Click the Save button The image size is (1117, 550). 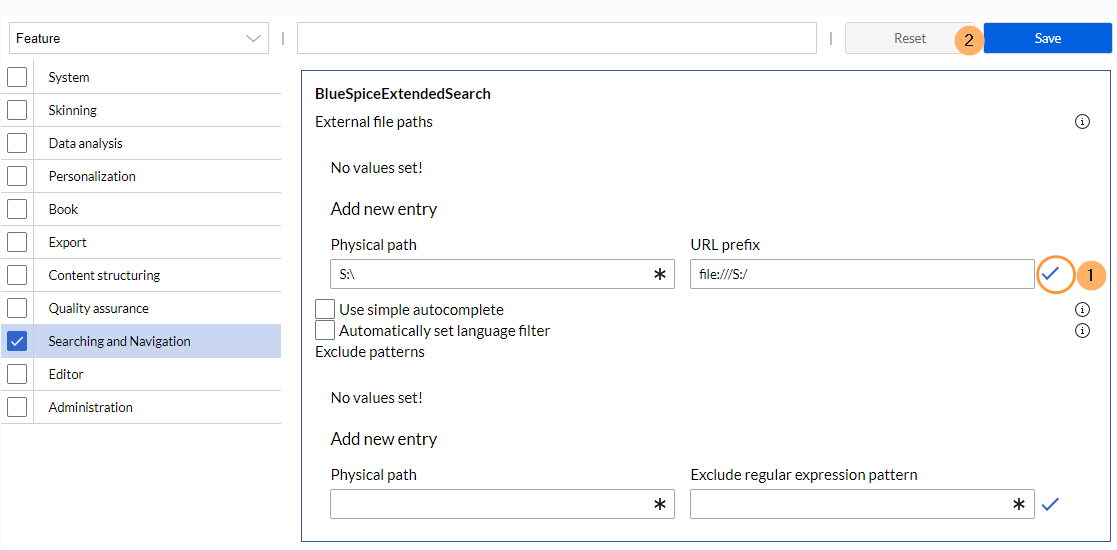1047,38
